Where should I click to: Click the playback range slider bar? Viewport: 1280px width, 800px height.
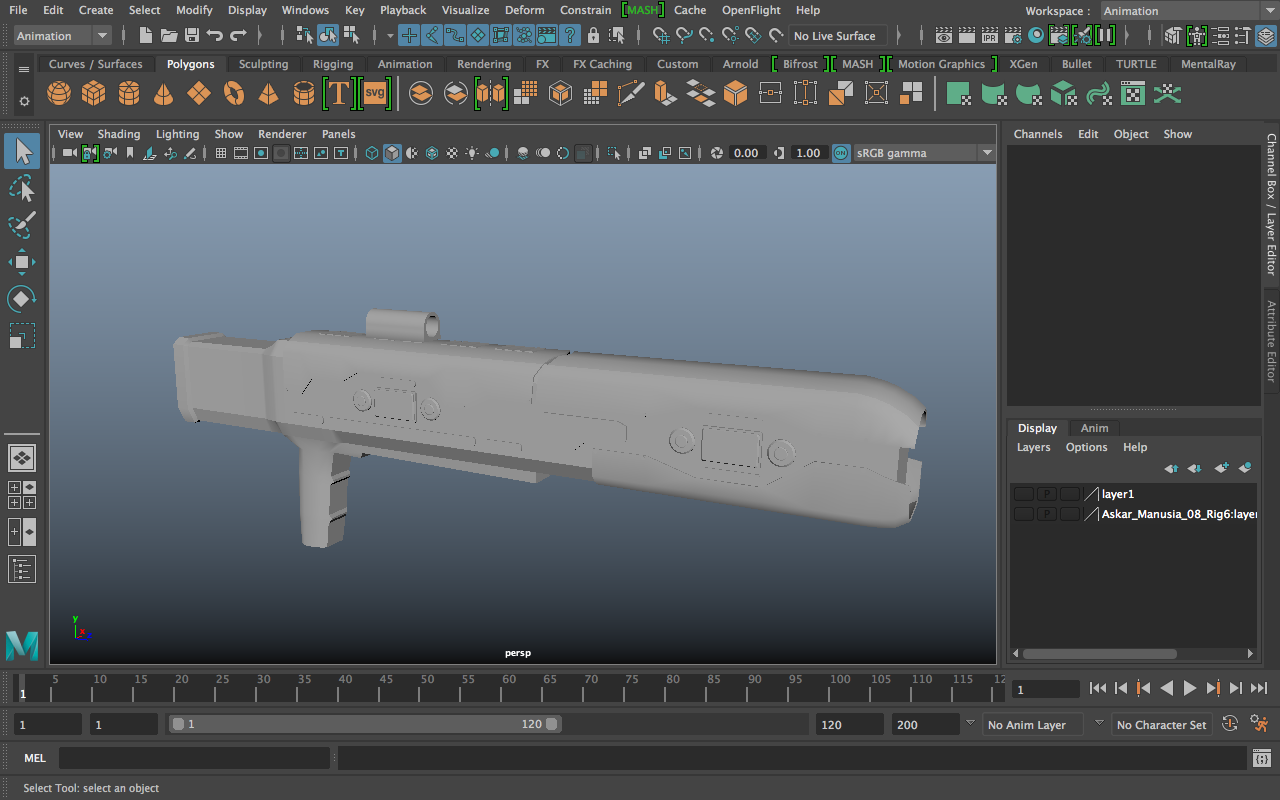tap(365, 724)
